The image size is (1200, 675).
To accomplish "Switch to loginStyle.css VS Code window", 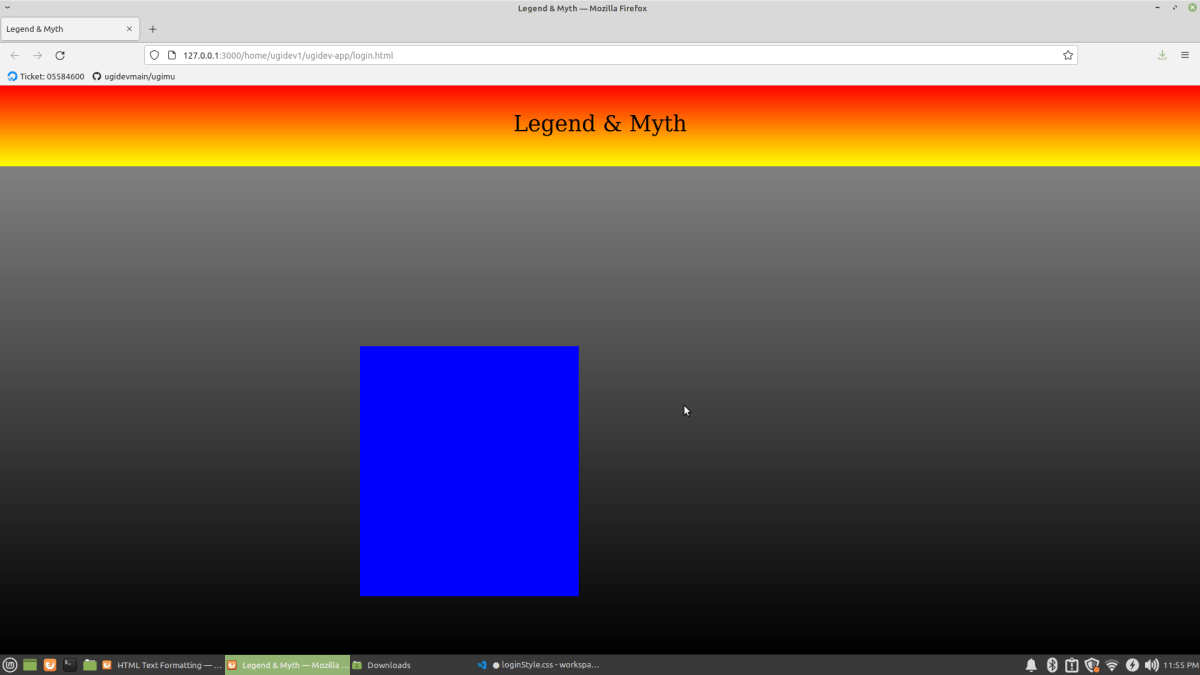I will pos(538,665).
